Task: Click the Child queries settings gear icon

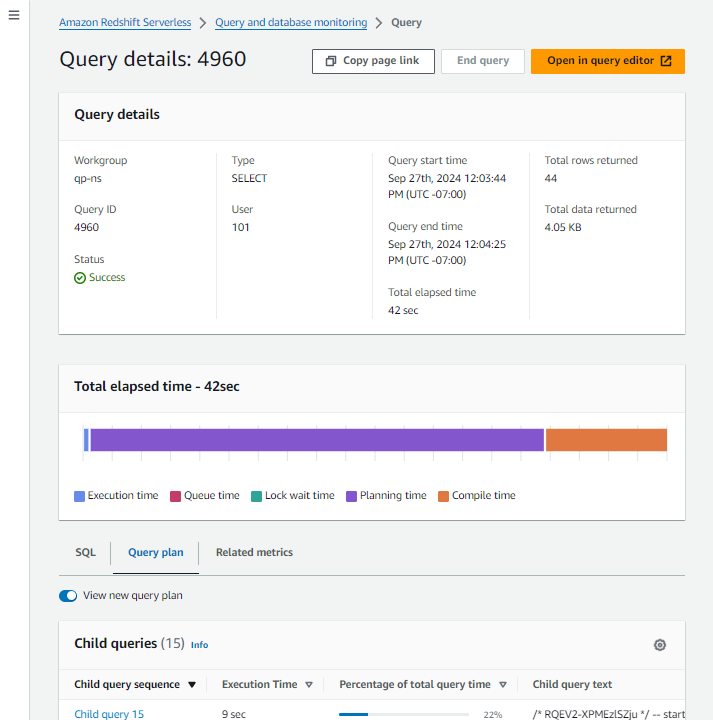Action: click(659, 645)
